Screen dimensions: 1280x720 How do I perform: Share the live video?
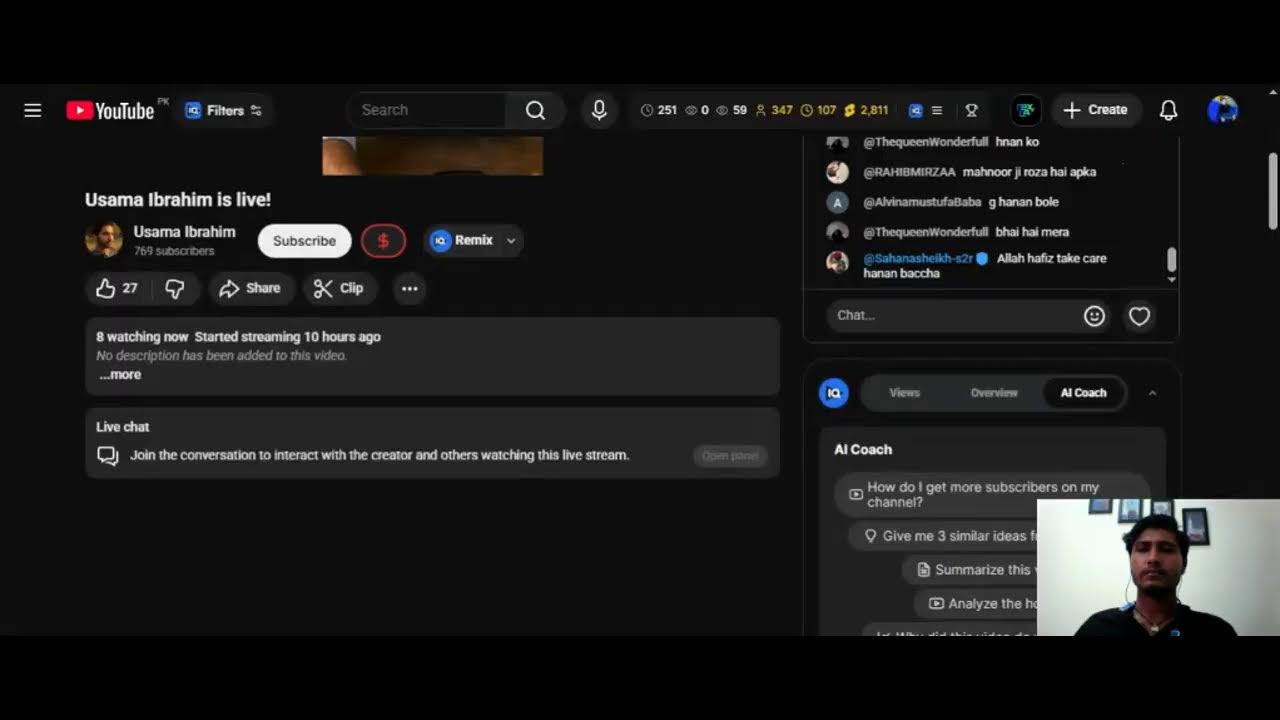click(251, 288)
